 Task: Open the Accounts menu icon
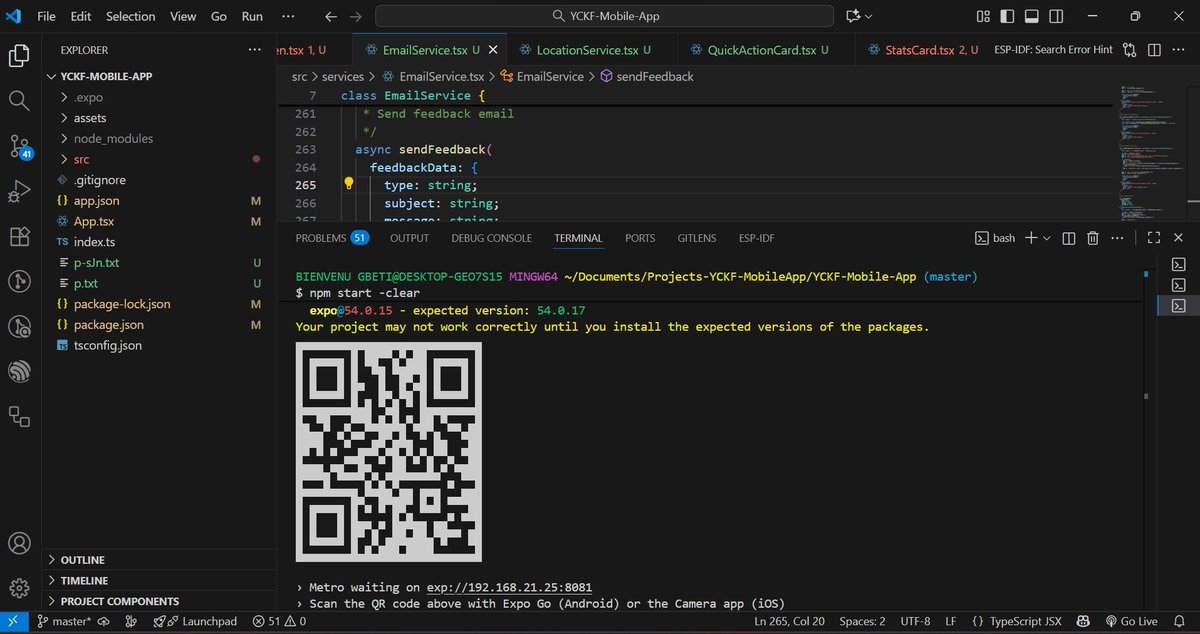18,544
